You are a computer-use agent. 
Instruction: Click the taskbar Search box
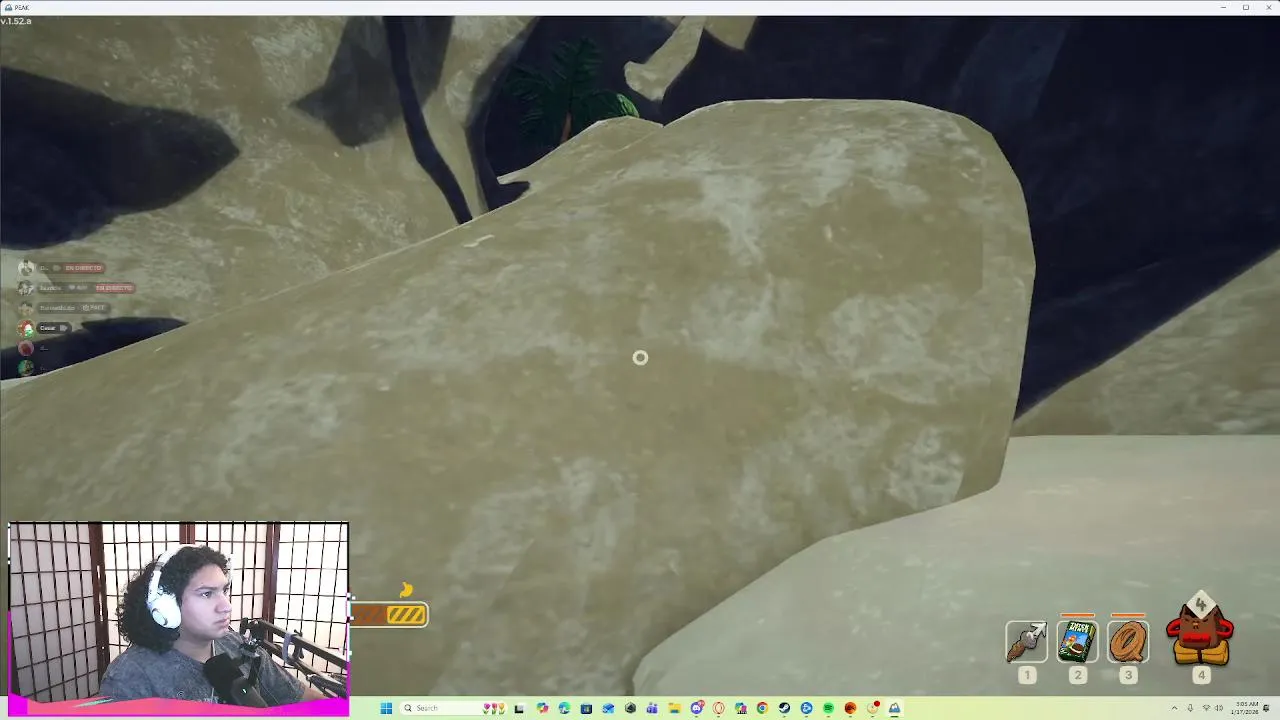coord(453,708)
